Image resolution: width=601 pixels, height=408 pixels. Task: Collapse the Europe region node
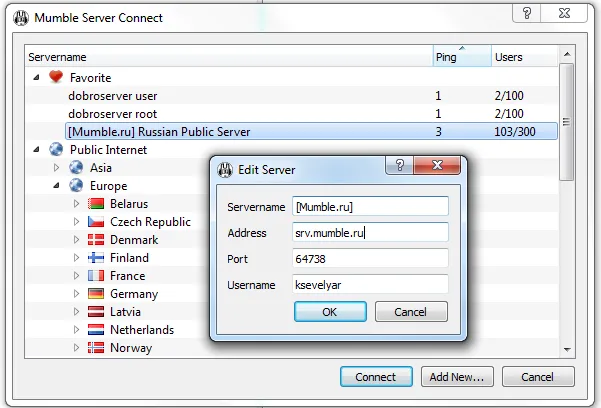[57, 186]
